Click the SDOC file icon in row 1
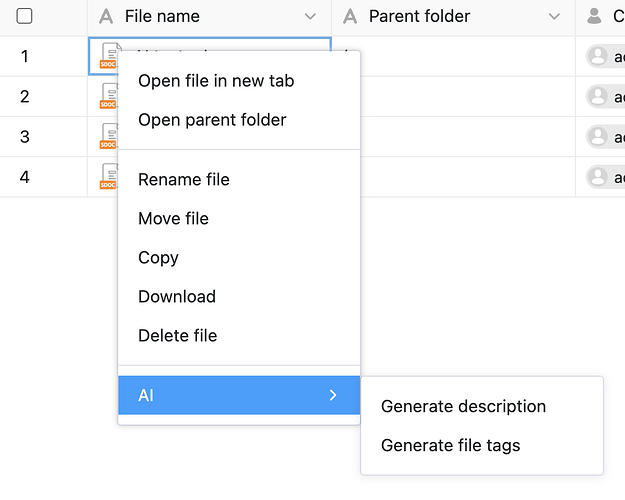The image size is (625, 500). click(x=107, y=57)
